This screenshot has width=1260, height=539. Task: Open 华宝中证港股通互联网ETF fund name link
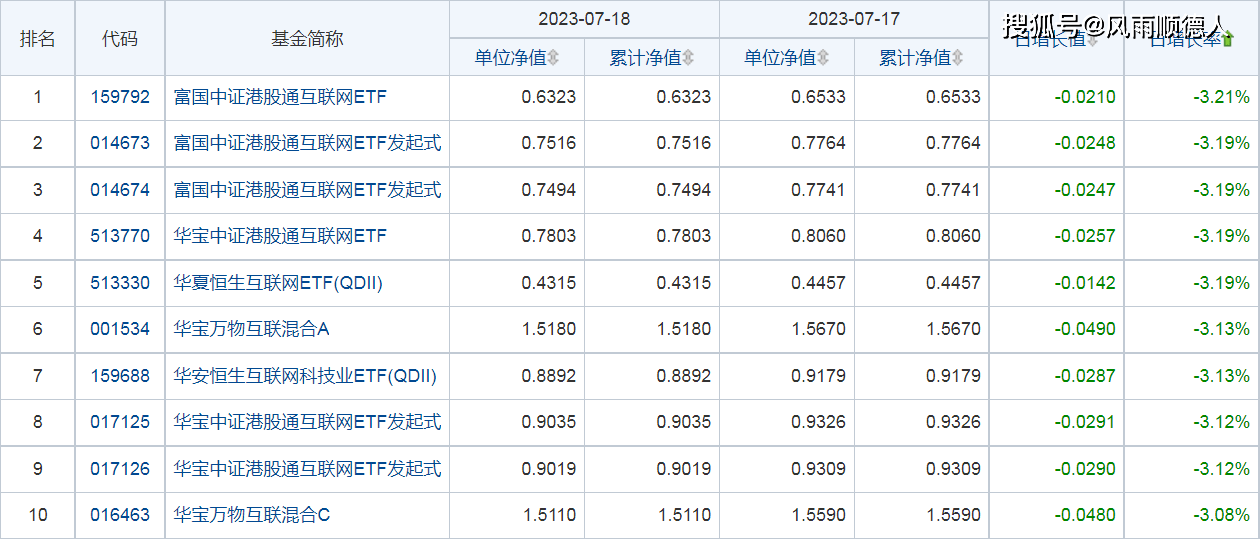coord(280,236)
